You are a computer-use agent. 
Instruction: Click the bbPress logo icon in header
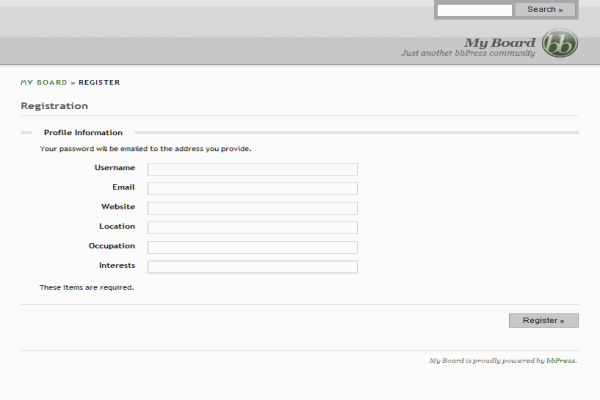(559, 44)
